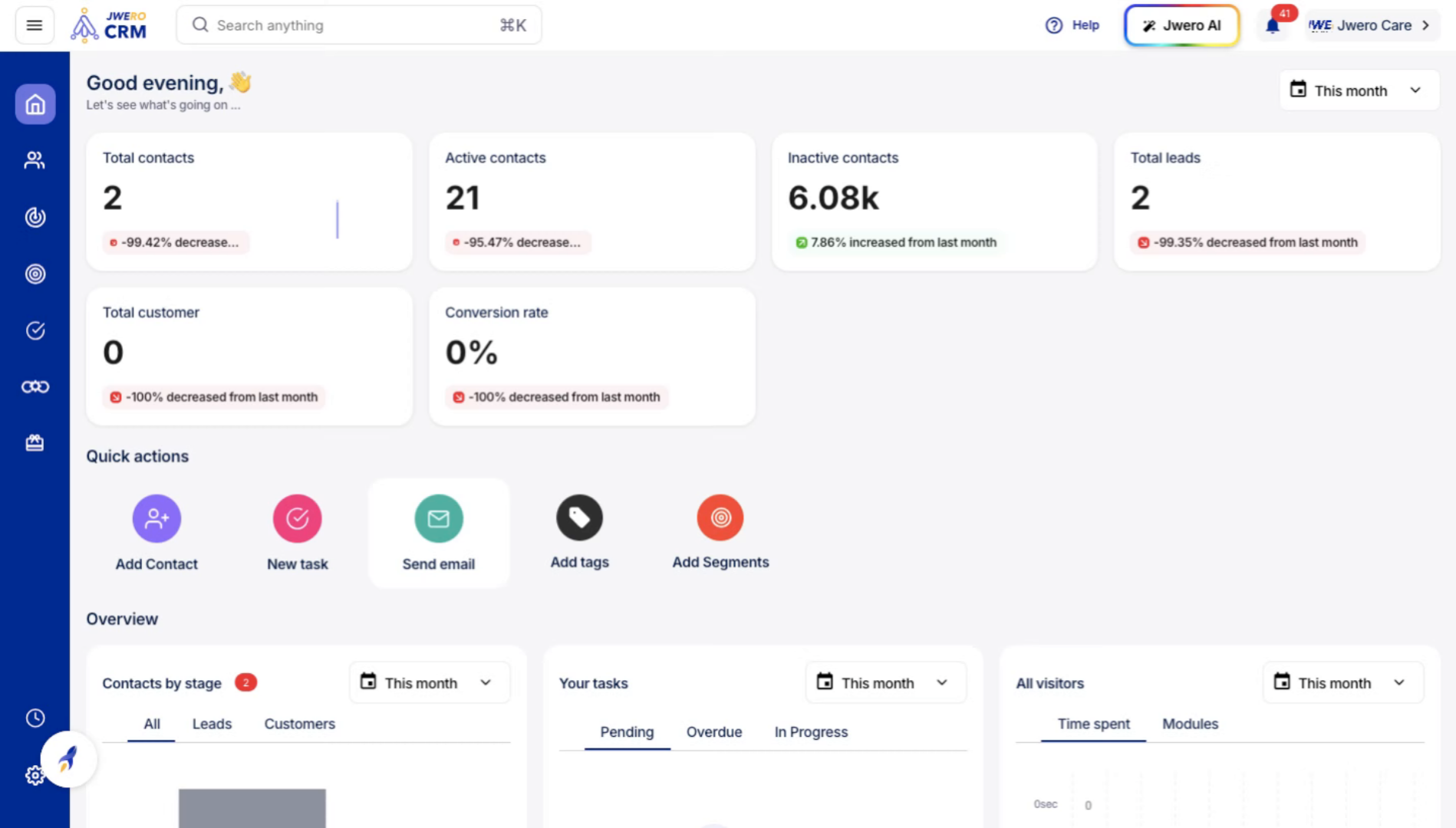The width and height of the screenshot is (1456, 828).
Task: Click the target icon in the sidebar
Action: pos(35,274)
